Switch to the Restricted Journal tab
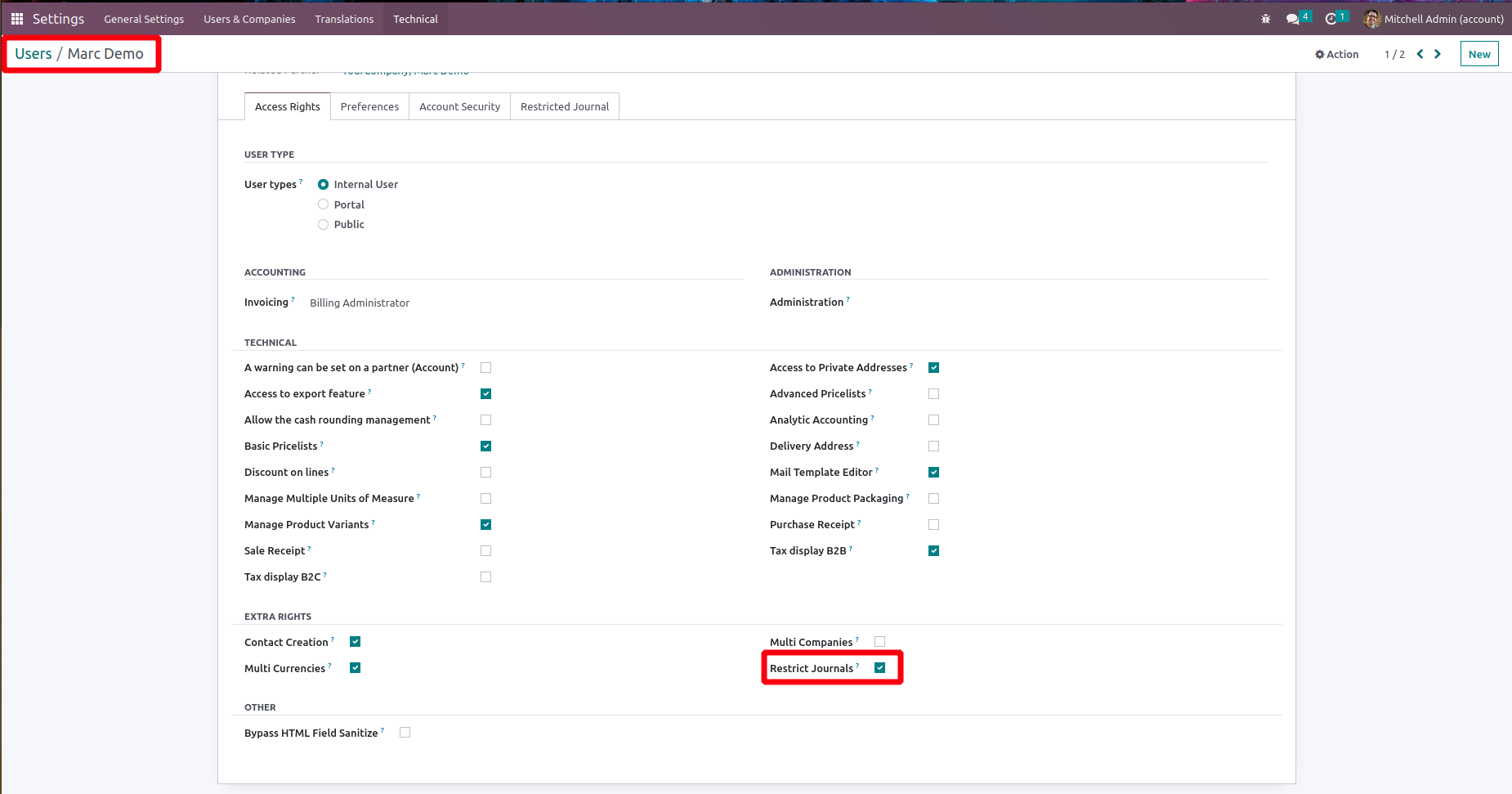The height and width of the screenshot is (794, 1512). [565, 106]
